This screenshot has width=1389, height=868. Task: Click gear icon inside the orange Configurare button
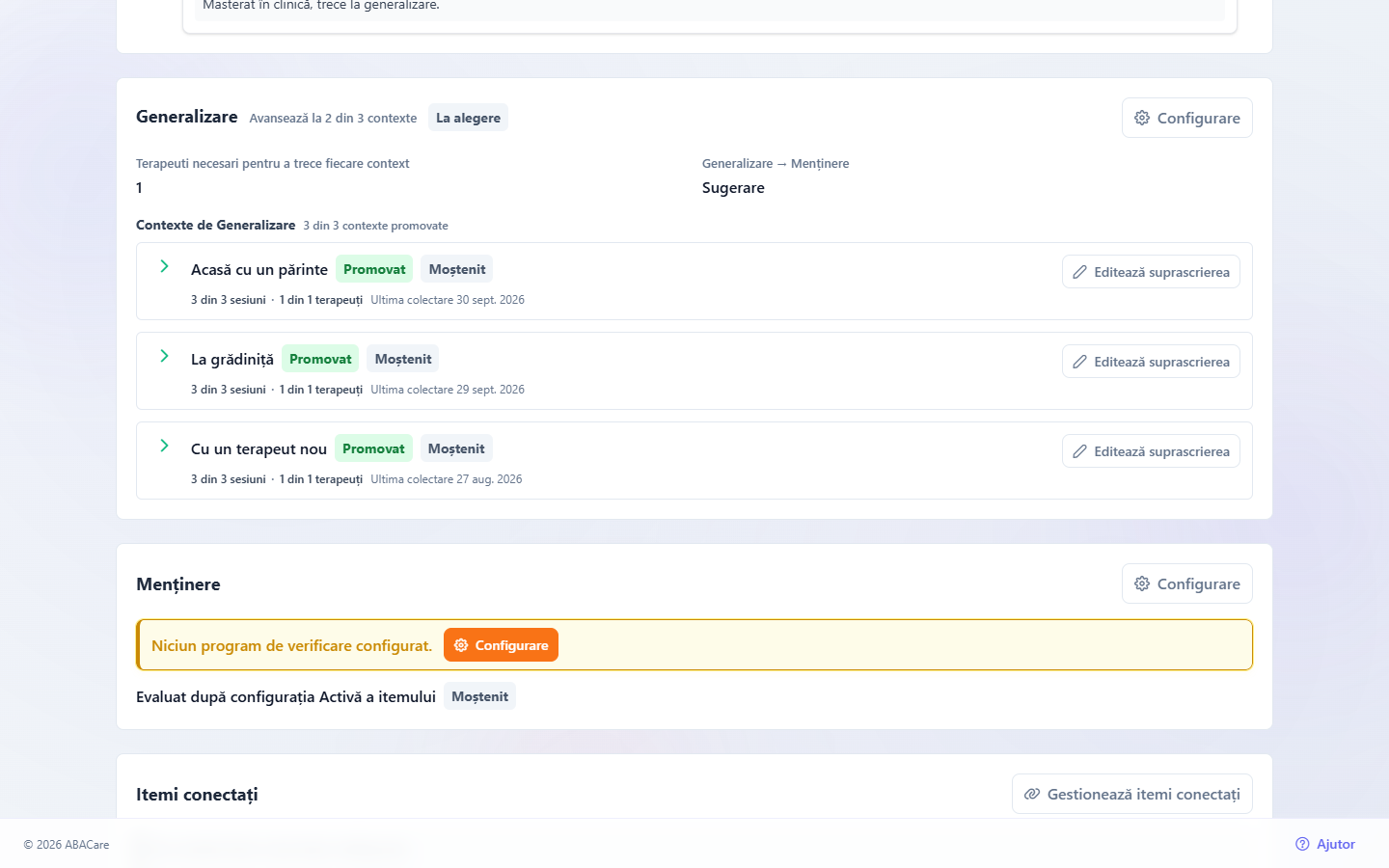click(x=461, y=645)
